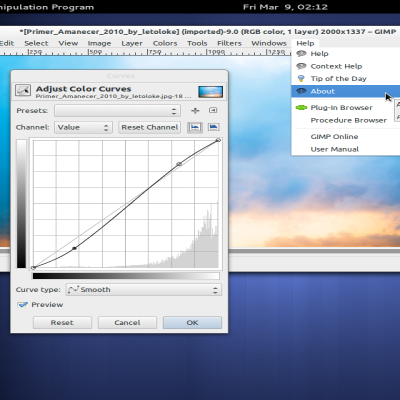The width and height of the screenshot is (400, 400).
Task: Choose Context Help menu entry
Action: coord(346,66)
